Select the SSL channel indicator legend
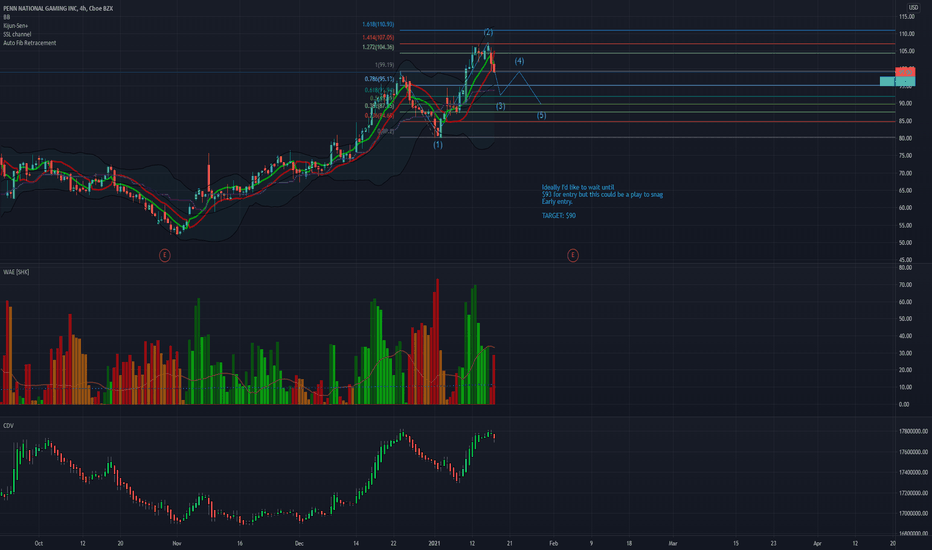 tap(17, 34)
